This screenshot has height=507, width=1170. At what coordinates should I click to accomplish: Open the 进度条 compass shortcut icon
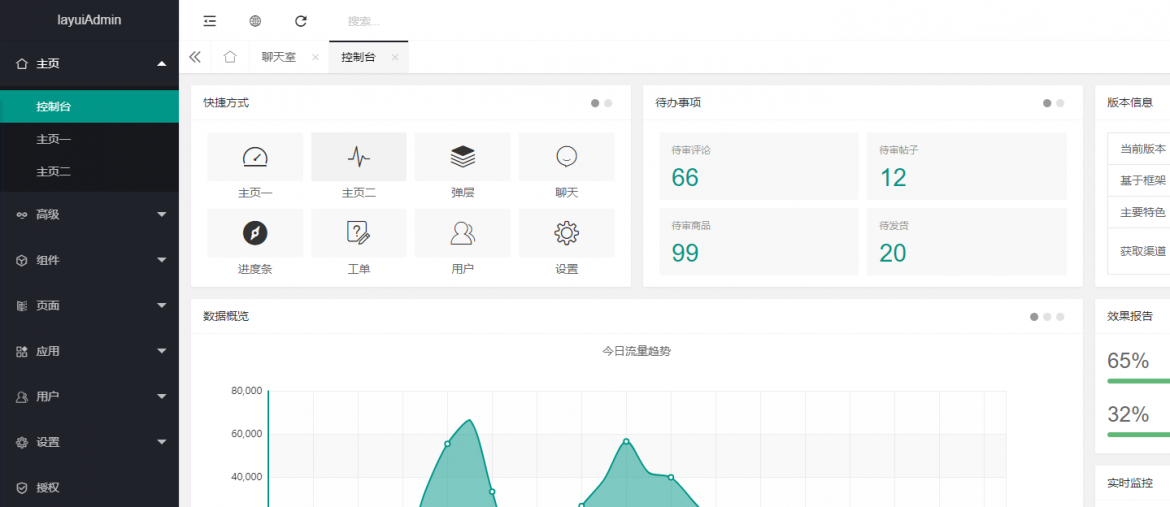[255, 233]
